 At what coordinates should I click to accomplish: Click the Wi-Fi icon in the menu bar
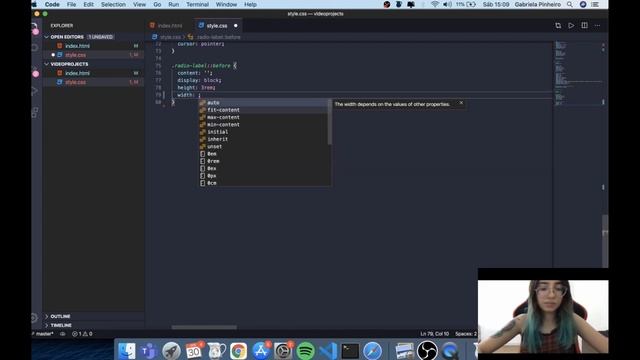pyautogui.click(x=435, y=4)
